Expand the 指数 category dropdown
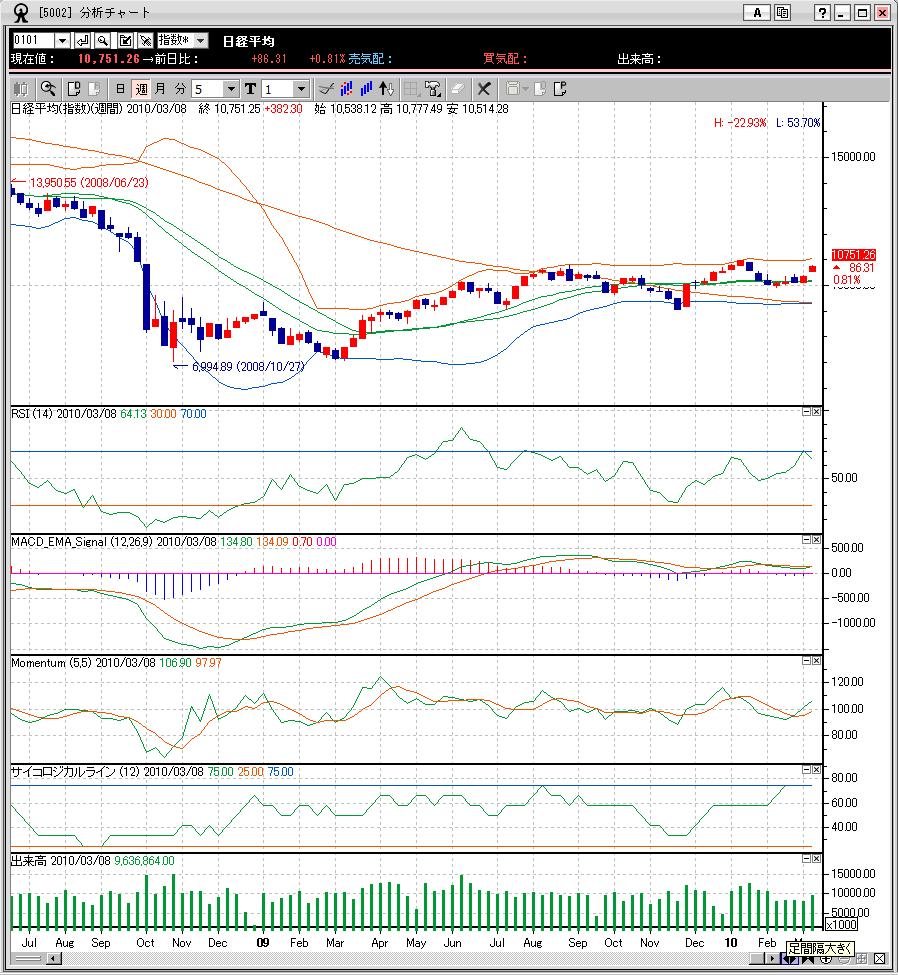898x975 pixels. point(200,40)
